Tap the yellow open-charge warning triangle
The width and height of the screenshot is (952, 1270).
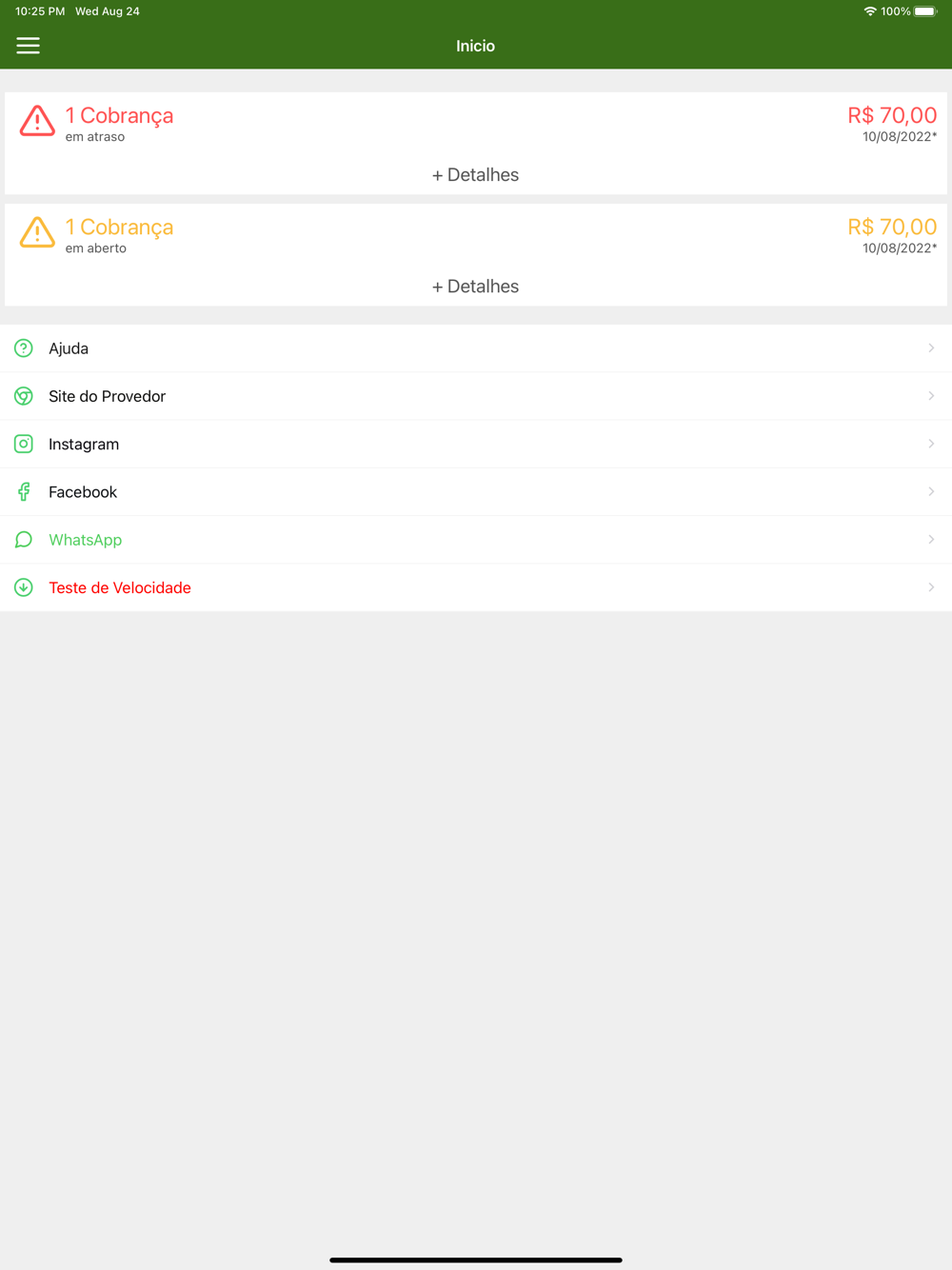pyautogui.click(x=37, y=232)
